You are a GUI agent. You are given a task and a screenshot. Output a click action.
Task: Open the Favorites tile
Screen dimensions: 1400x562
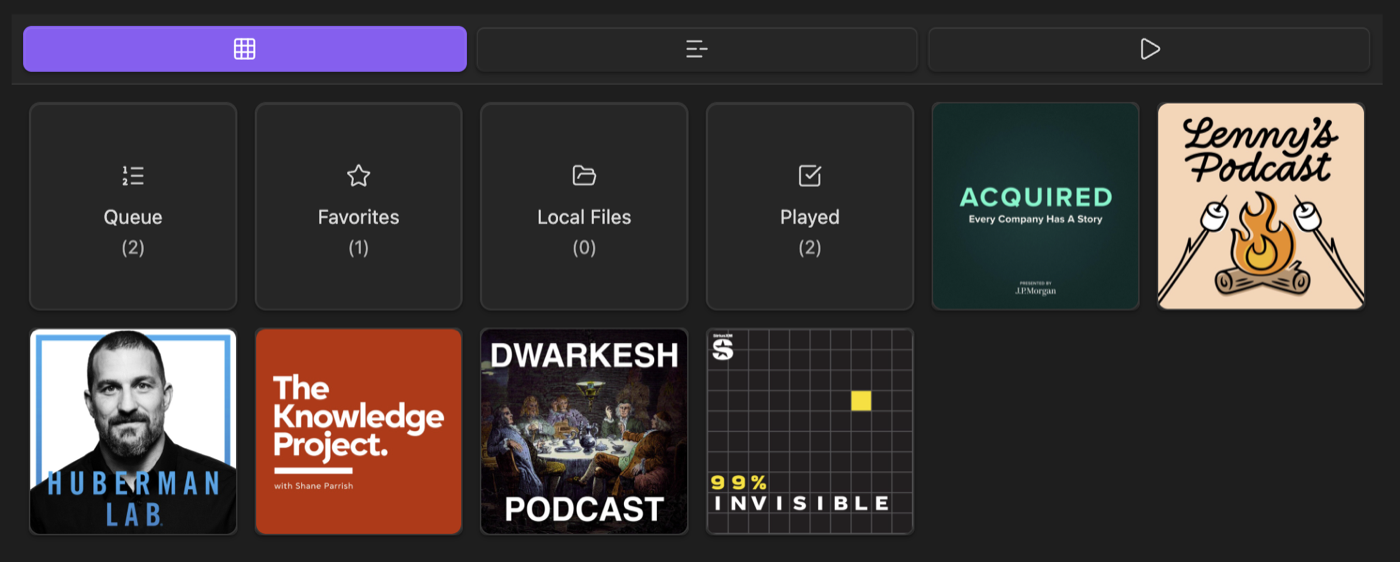[359, 206]
